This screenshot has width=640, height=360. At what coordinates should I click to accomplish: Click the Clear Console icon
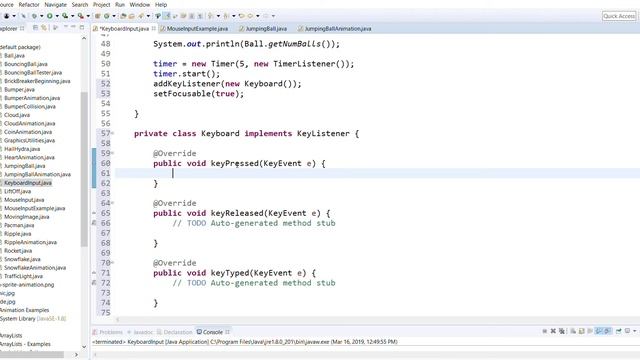coord(573,331)
